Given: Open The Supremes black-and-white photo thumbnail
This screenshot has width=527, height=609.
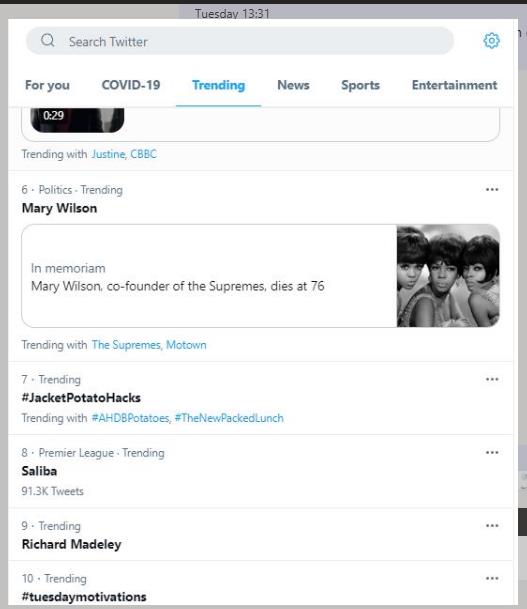Looking at the screenshot, I should click(x=448, y=276).
